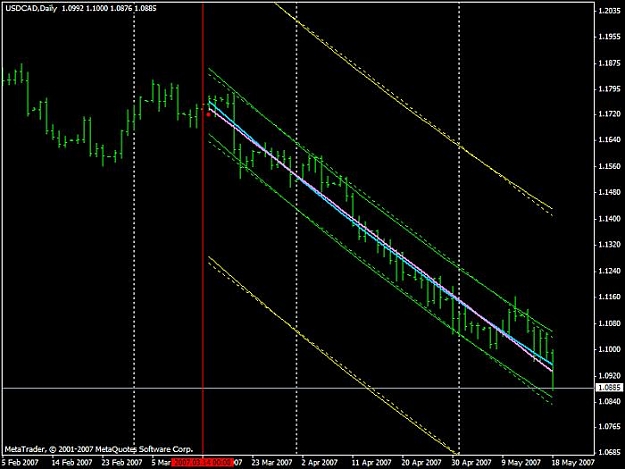Click the 1.1795 price level label
The height and width of the screenshot is (469, 625).
[610, 88]
